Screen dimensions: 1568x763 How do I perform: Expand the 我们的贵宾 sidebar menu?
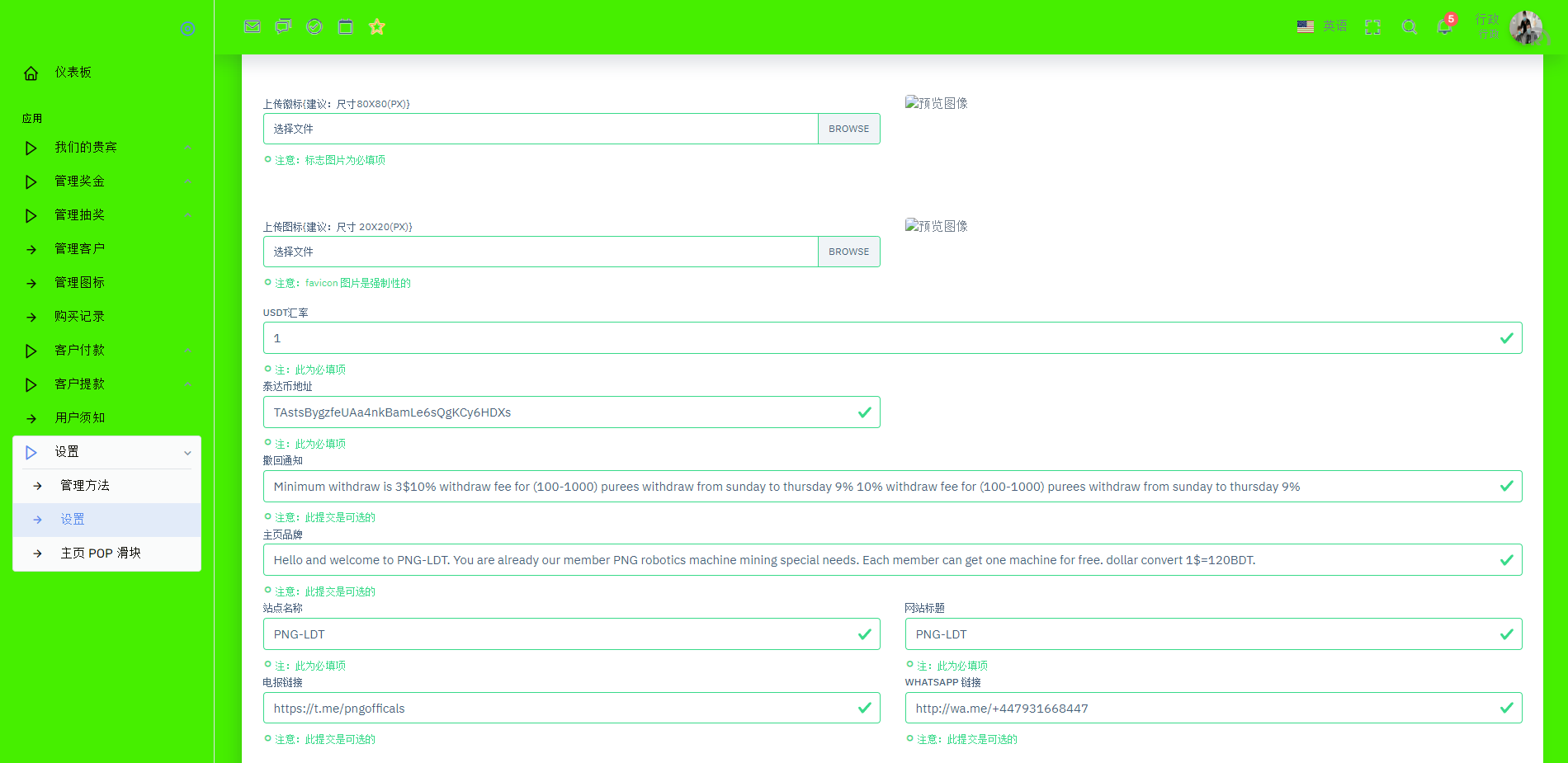click(x=106, y=148)
